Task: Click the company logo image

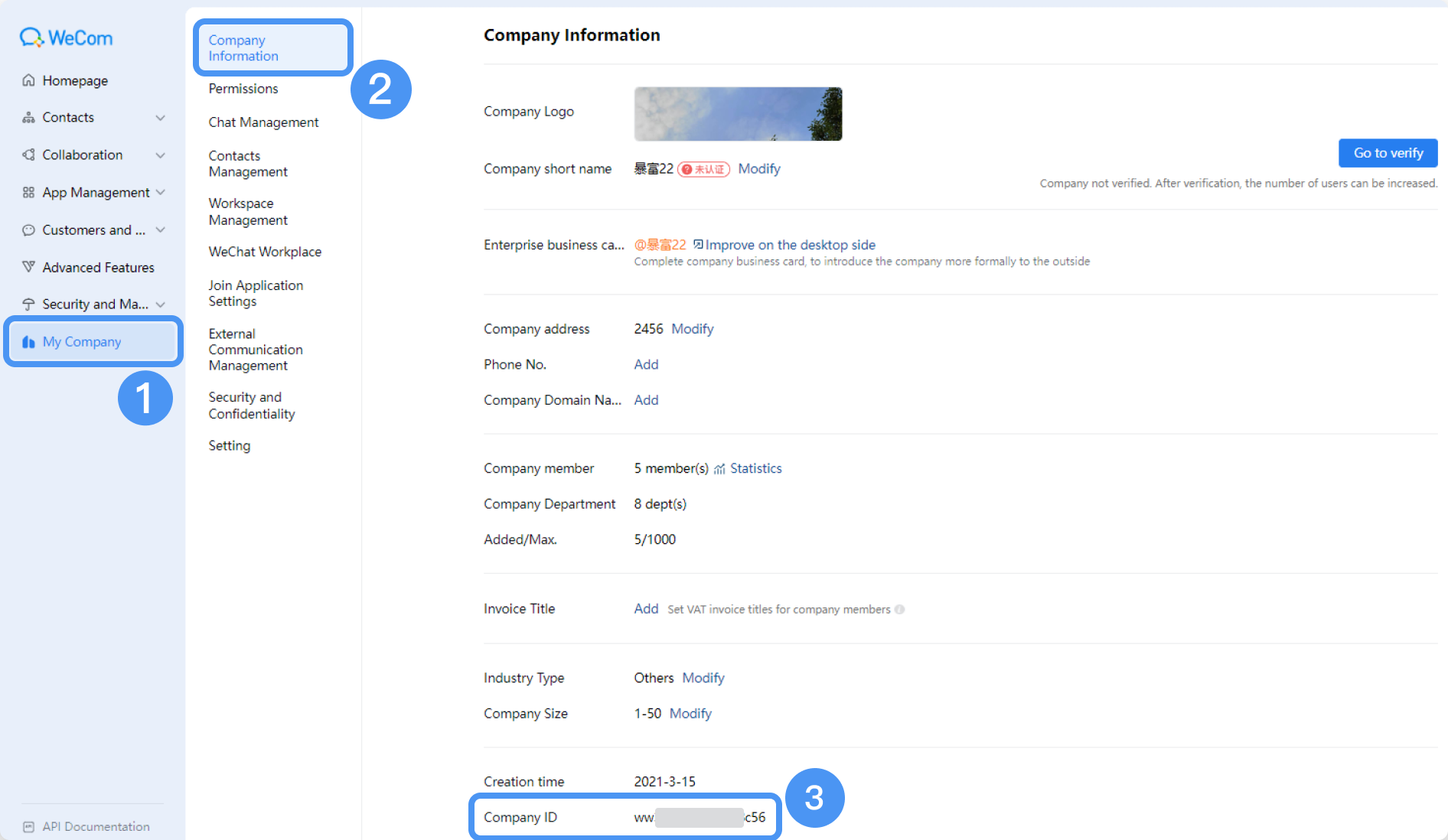Action: point(738,114)
